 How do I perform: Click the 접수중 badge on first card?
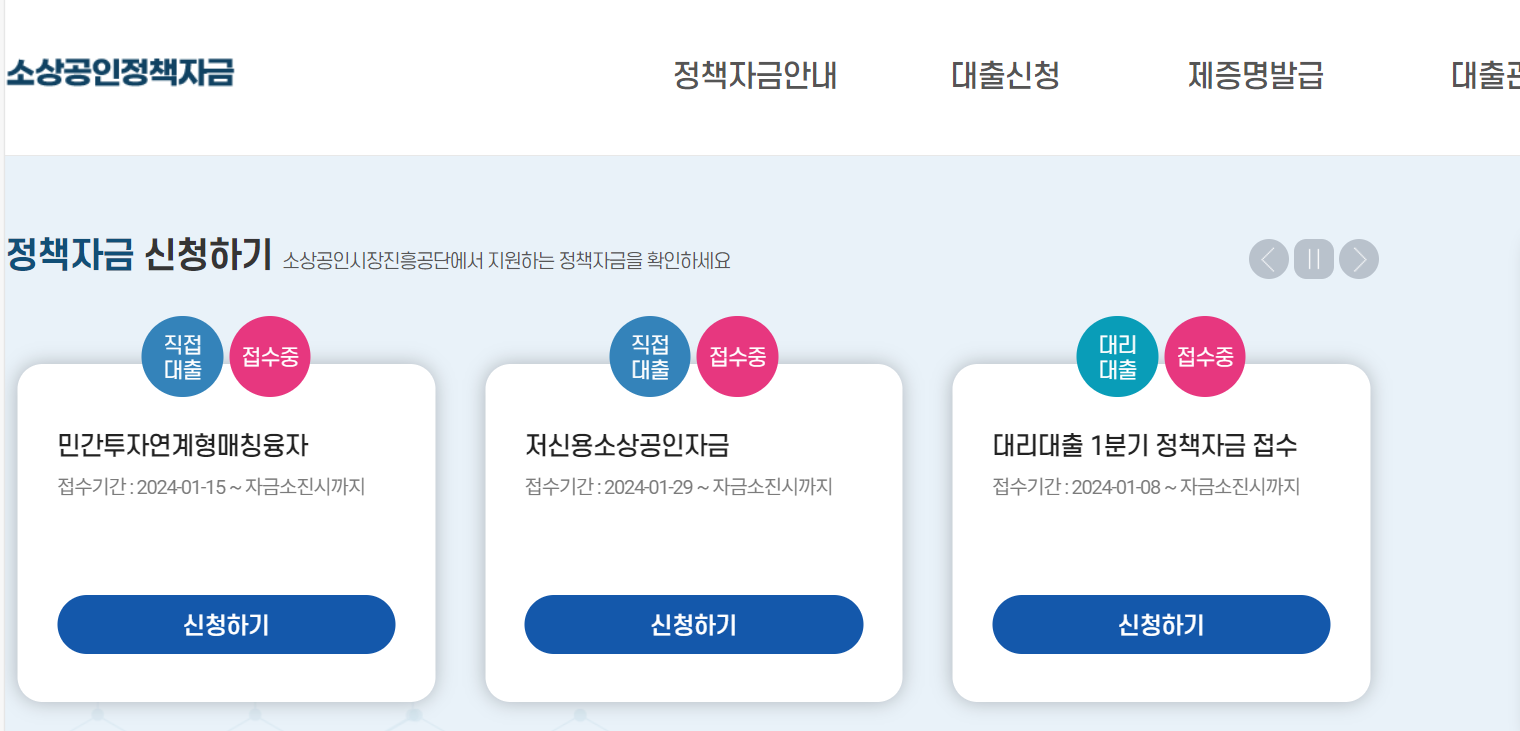(269, 356)
